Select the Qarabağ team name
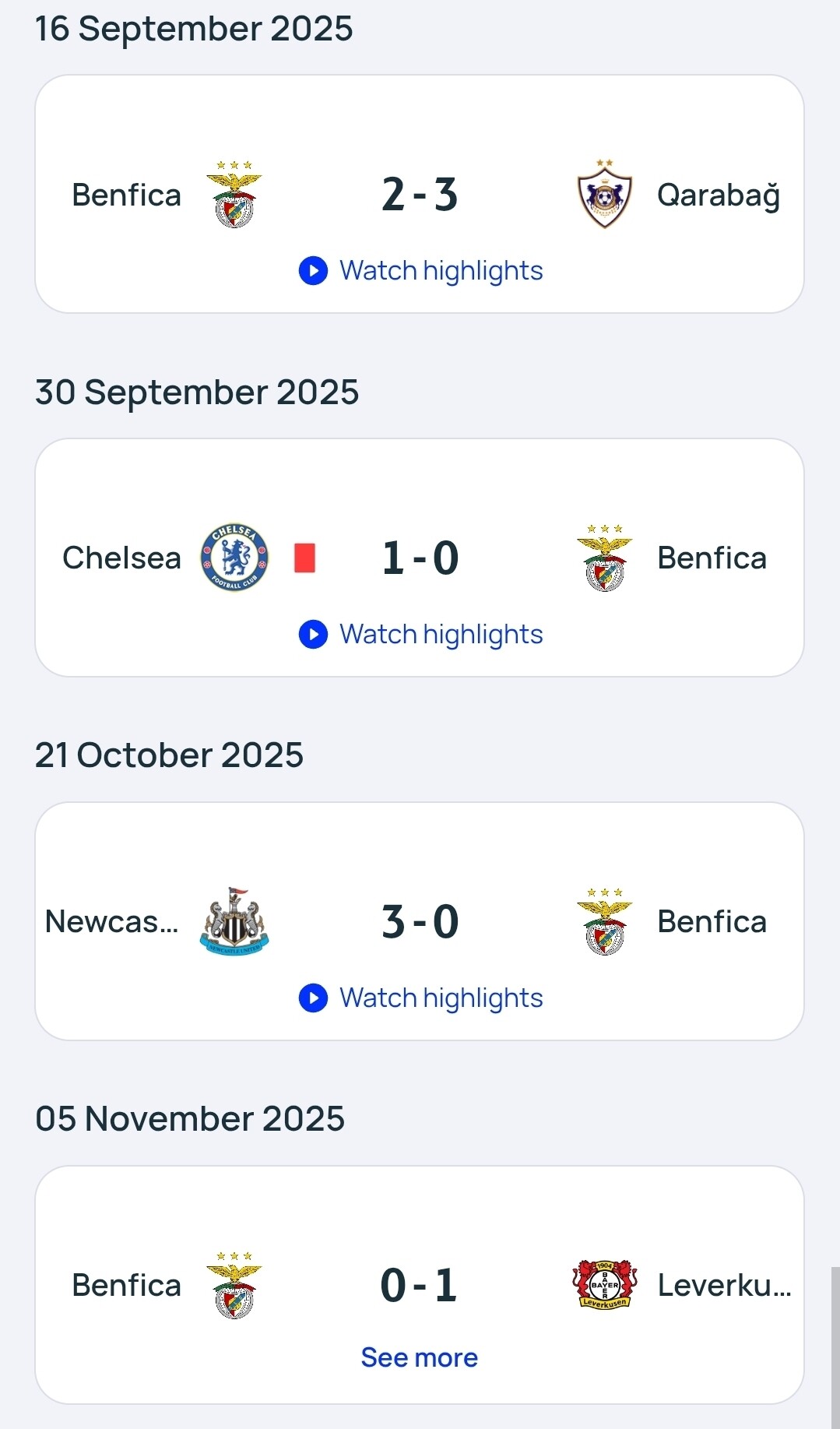 [718, 195]
